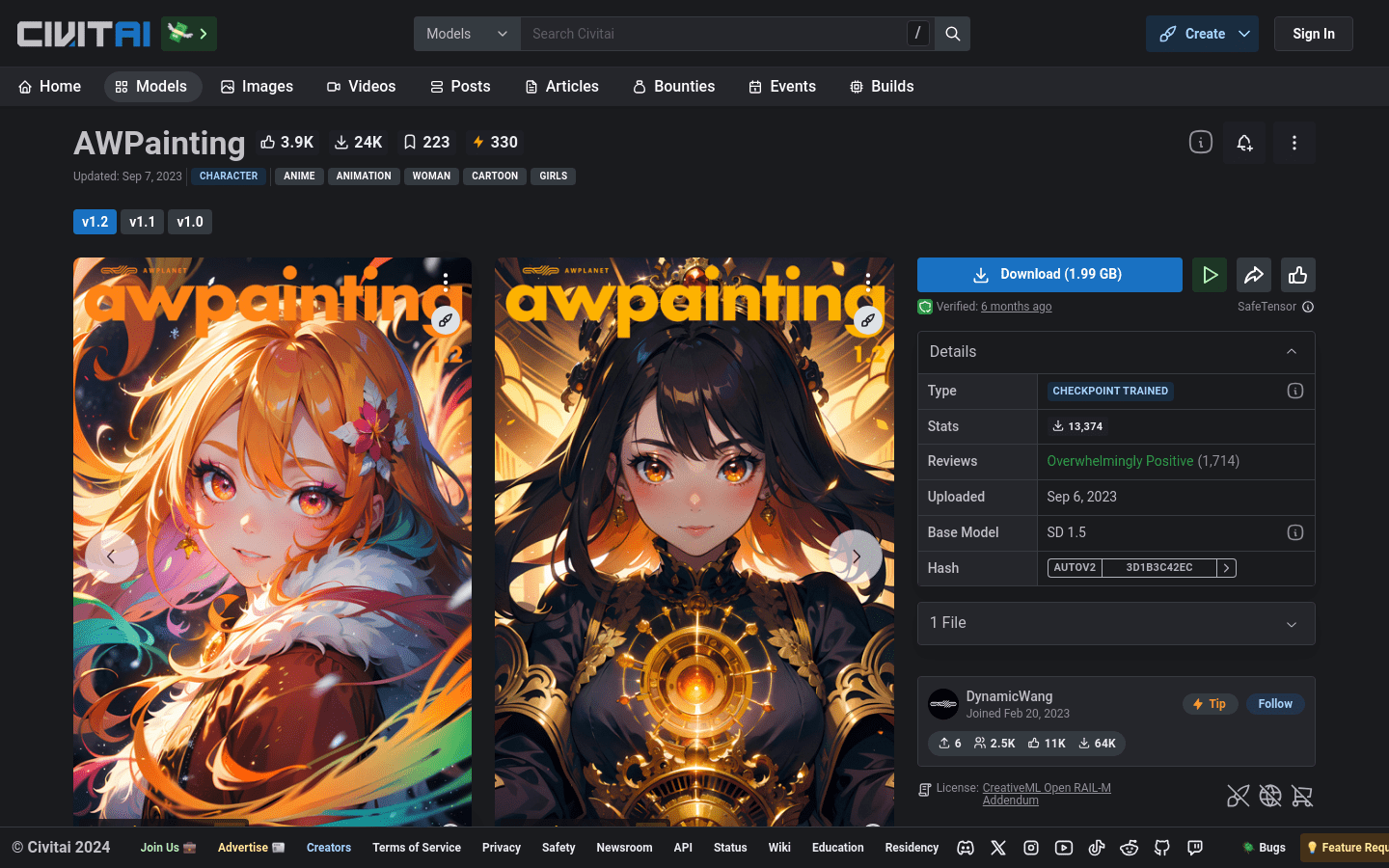Open the green donation badge next to logo

coord(189,34)
